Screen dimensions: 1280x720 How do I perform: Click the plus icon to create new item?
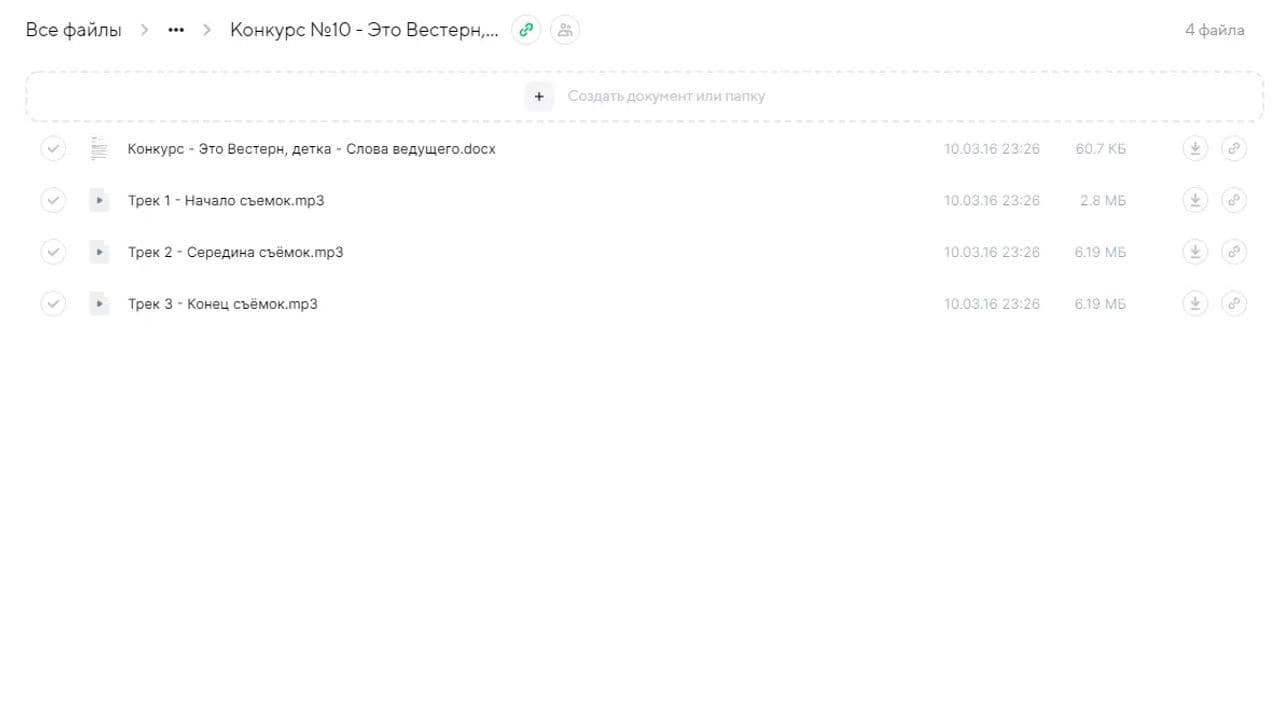coord(539,96)
